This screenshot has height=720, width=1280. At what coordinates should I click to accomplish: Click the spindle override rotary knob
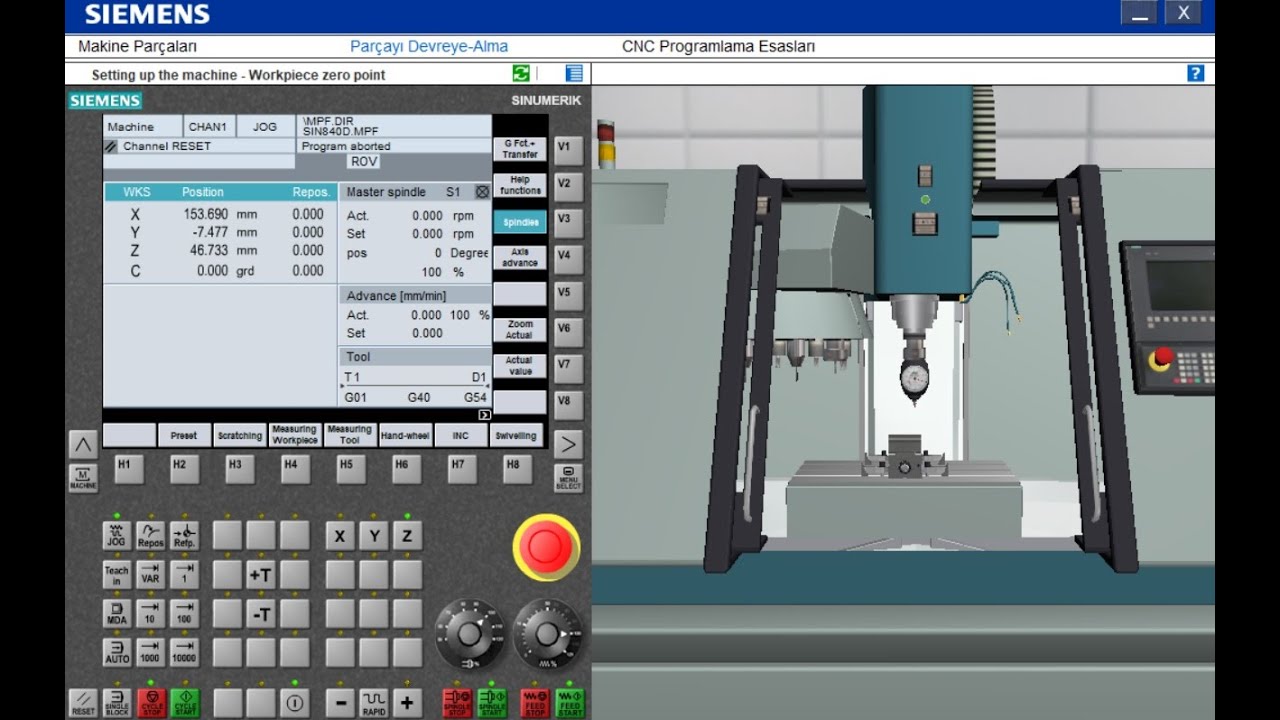coord(468,632)
